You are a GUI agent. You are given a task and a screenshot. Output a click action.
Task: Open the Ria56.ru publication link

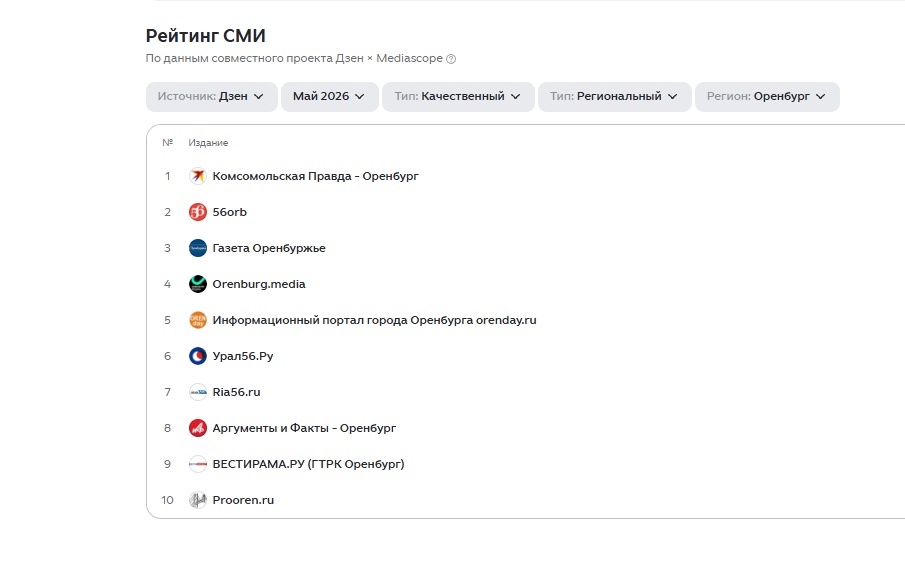236,392
